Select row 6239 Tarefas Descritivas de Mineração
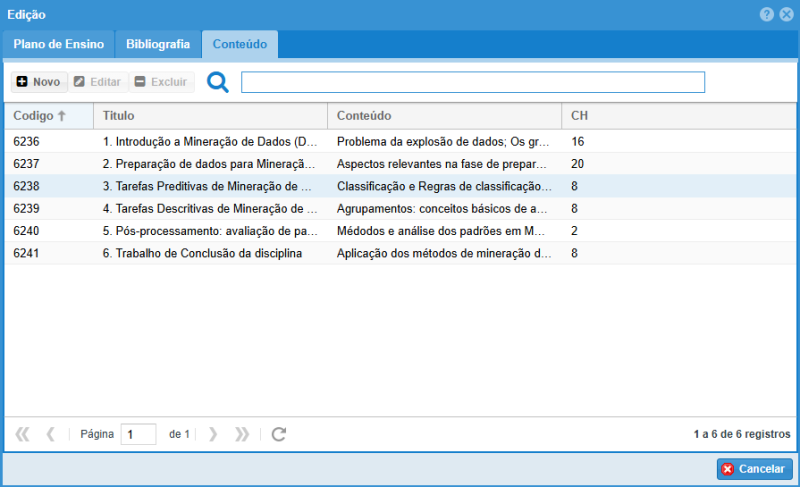 tap(210, 209)
